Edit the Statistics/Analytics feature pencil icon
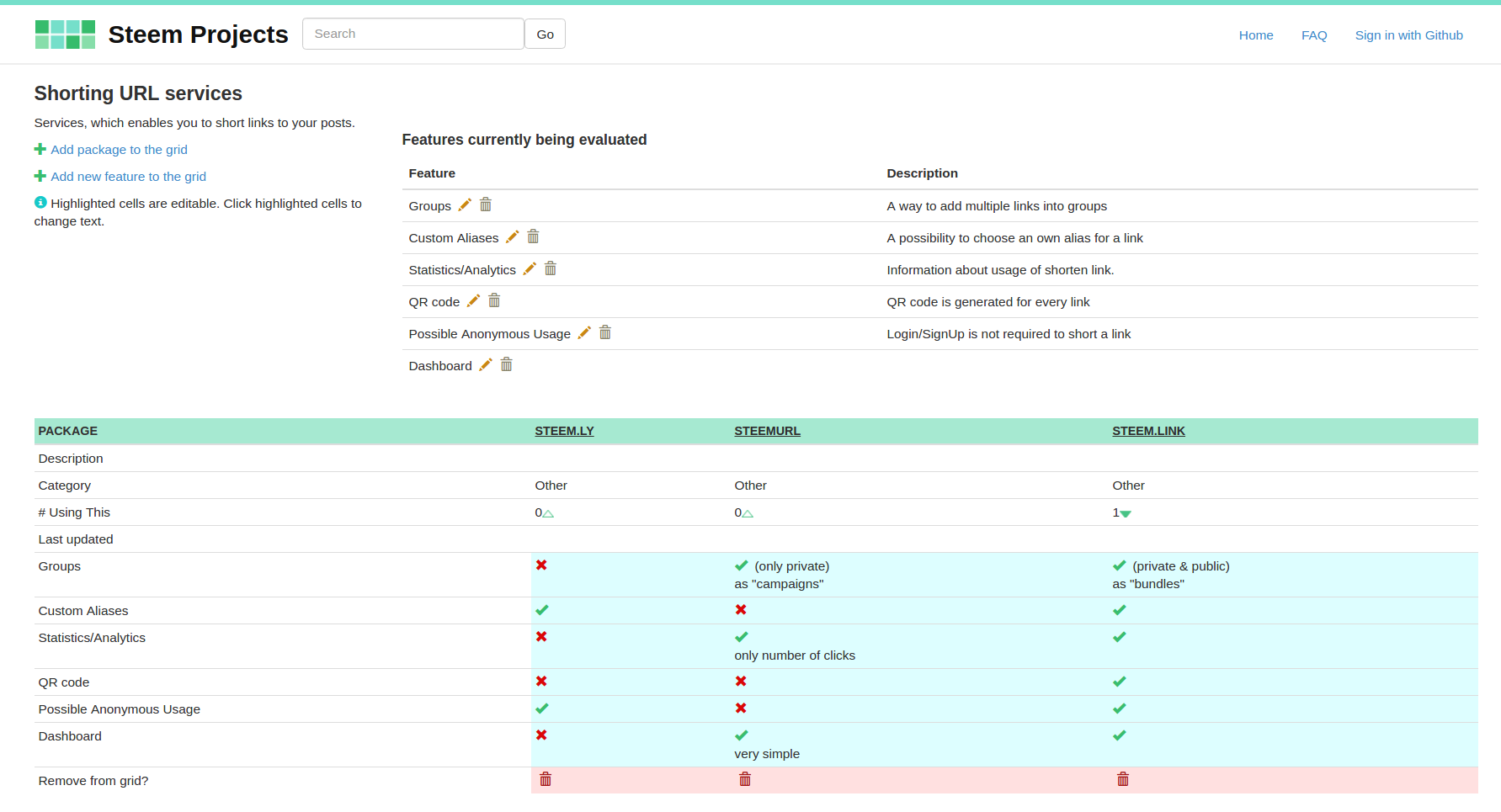This screenshot has width=1501, height=812. tap(530, 268)
